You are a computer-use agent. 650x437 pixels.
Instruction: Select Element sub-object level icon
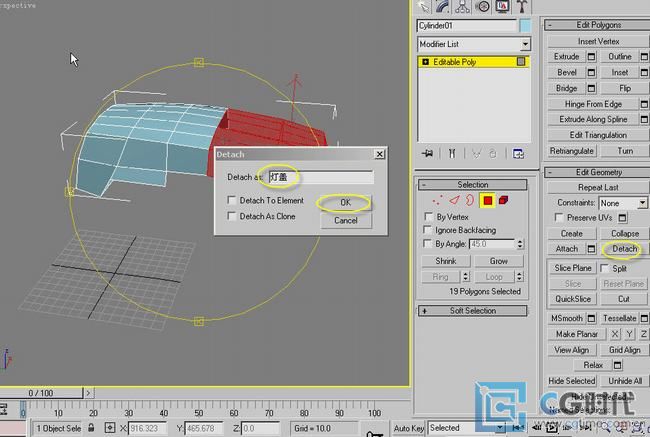click(x=504, y=201)
